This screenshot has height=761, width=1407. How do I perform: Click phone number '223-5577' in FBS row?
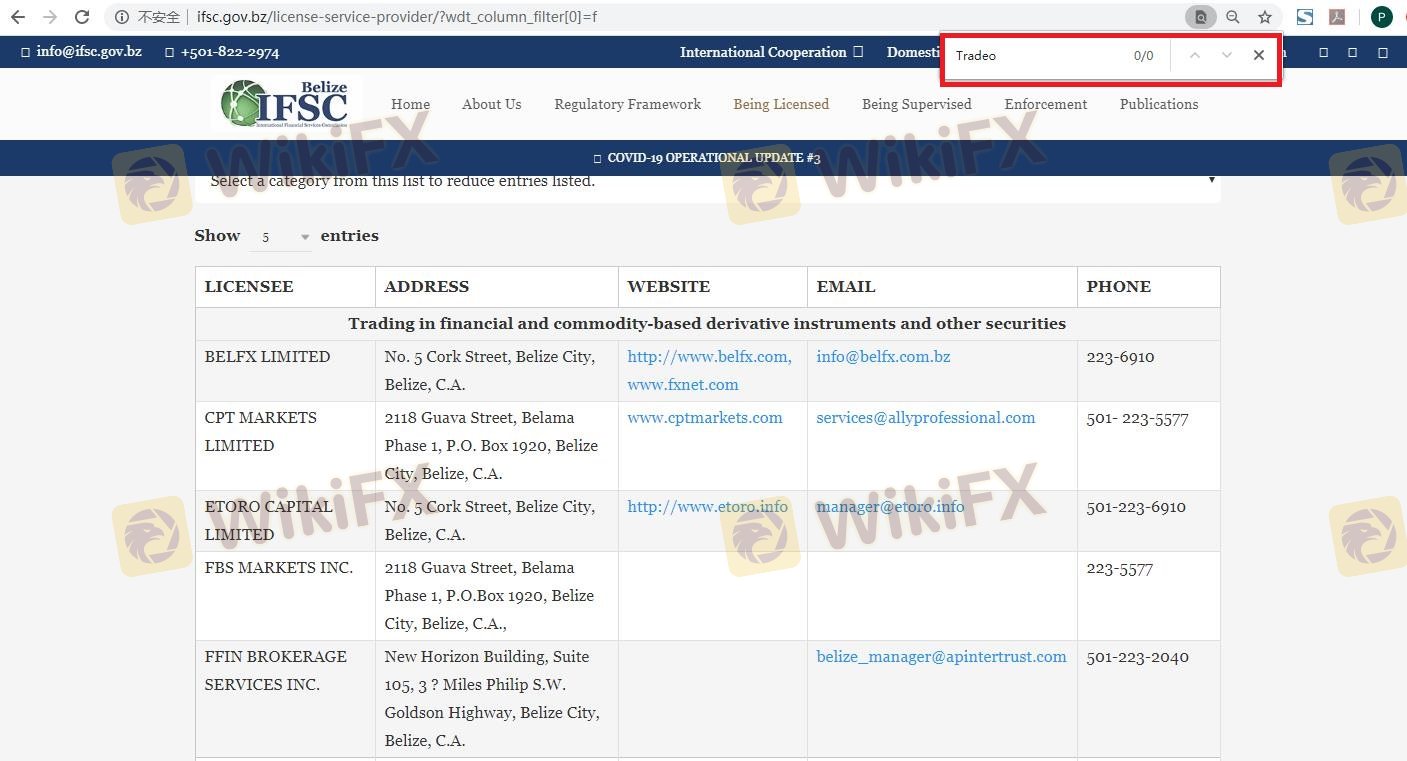tap(1120, 569)
